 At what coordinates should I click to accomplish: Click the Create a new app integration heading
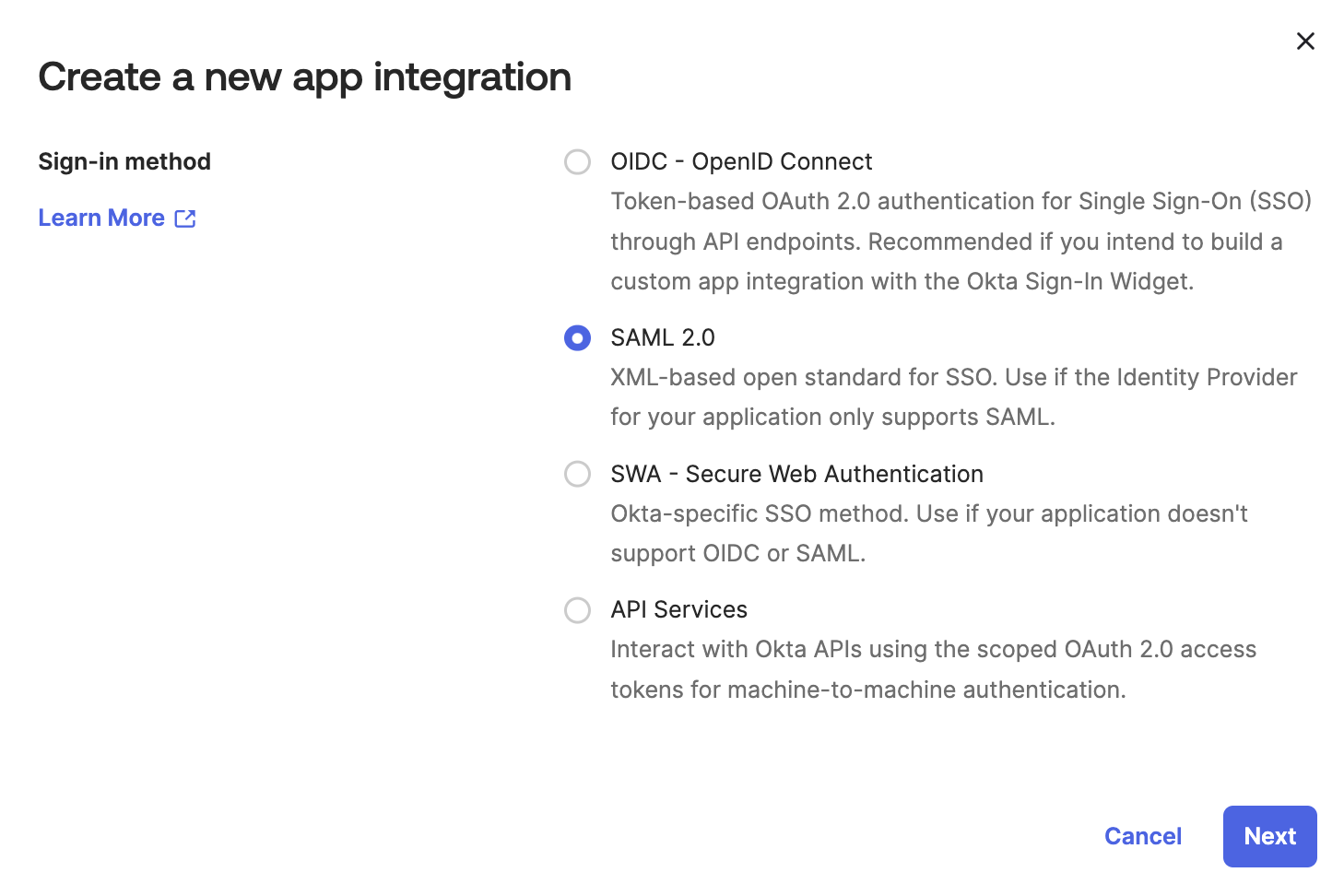pos(305,77)
